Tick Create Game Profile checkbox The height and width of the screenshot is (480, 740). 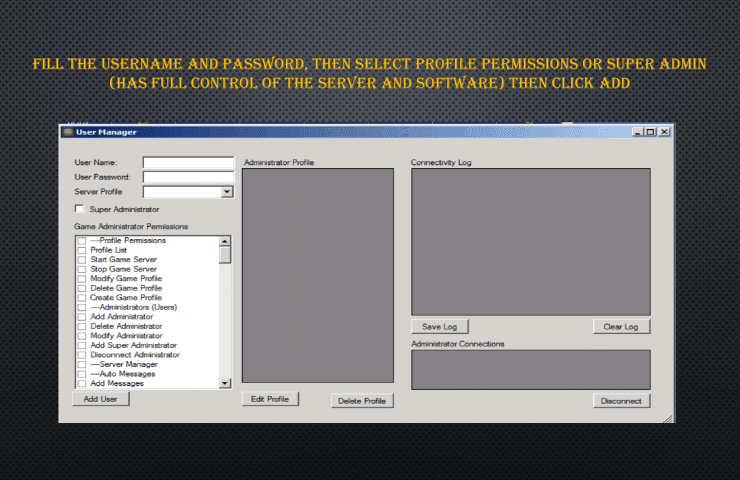pos(82,298)
